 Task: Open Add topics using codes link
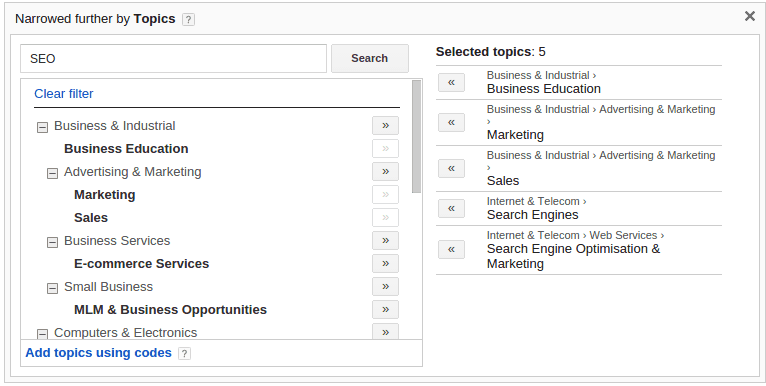(99, 353)
